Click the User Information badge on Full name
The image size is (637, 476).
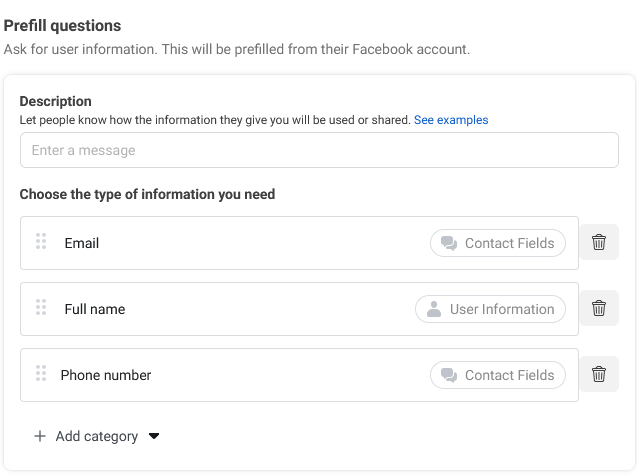(x=490, y=309)
